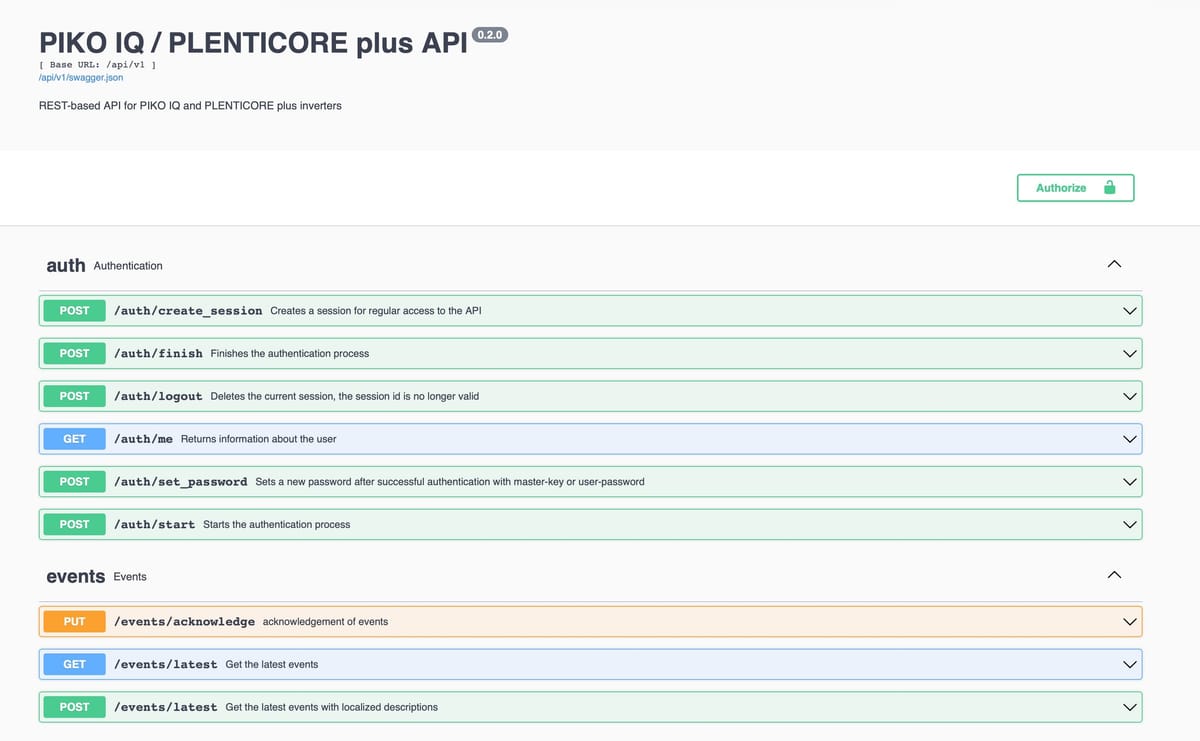Expand /auth/create_session endpoint arrow

pos(1130,311)
